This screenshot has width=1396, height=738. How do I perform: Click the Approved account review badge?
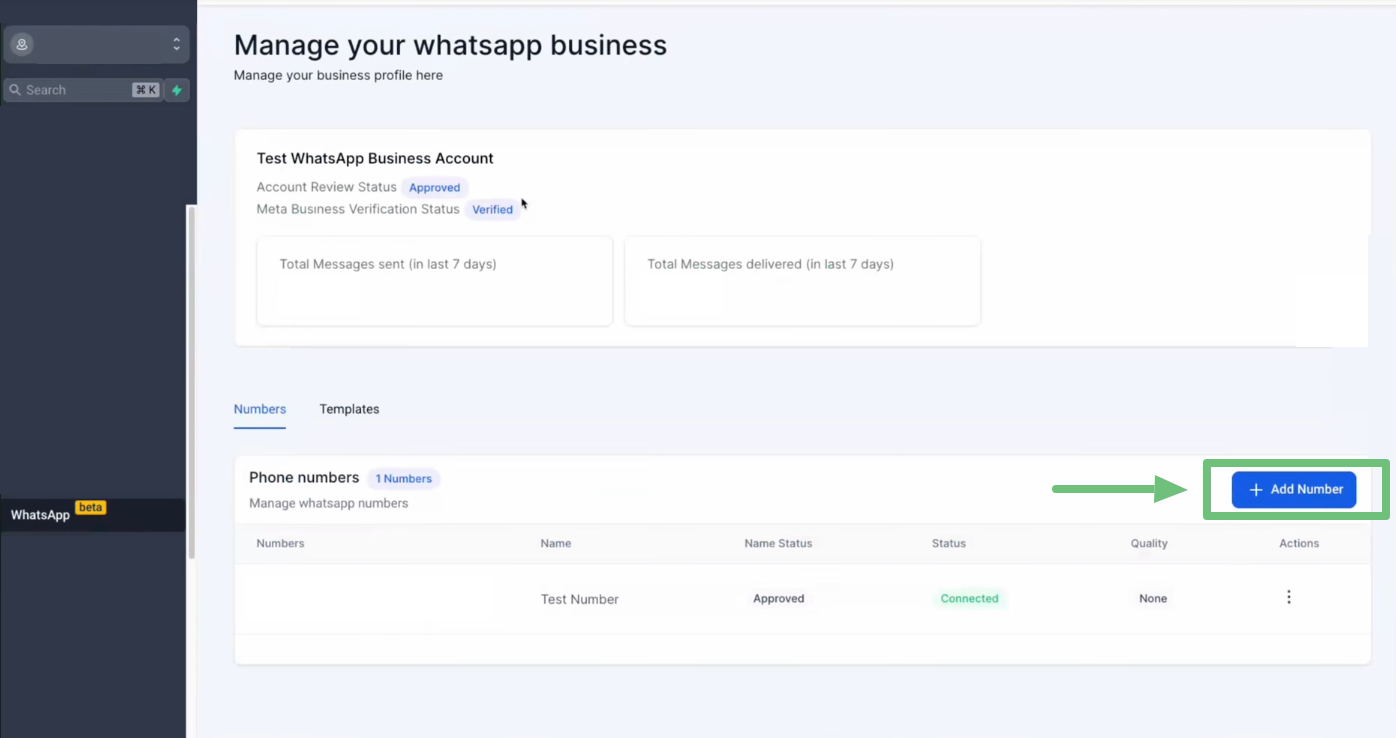point(435,187)
